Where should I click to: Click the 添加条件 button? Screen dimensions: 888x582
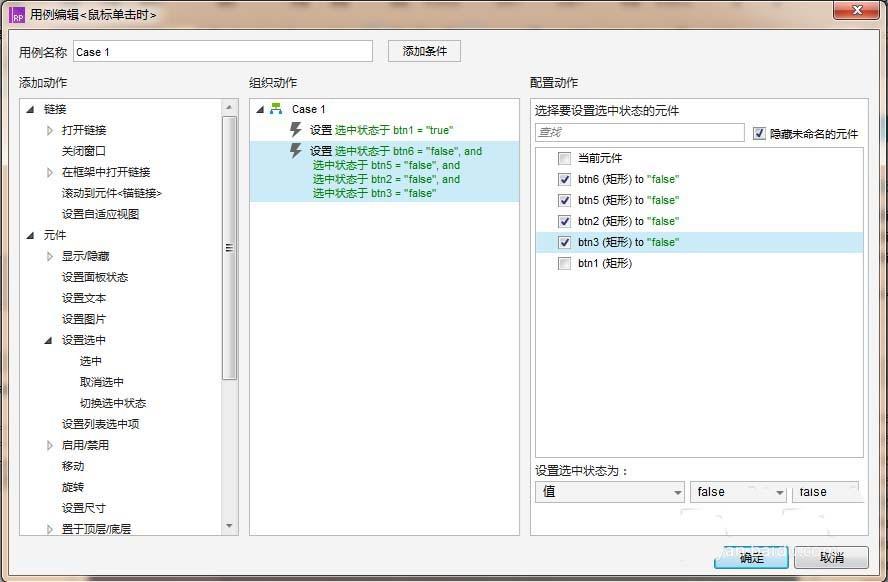pos(424,51)
